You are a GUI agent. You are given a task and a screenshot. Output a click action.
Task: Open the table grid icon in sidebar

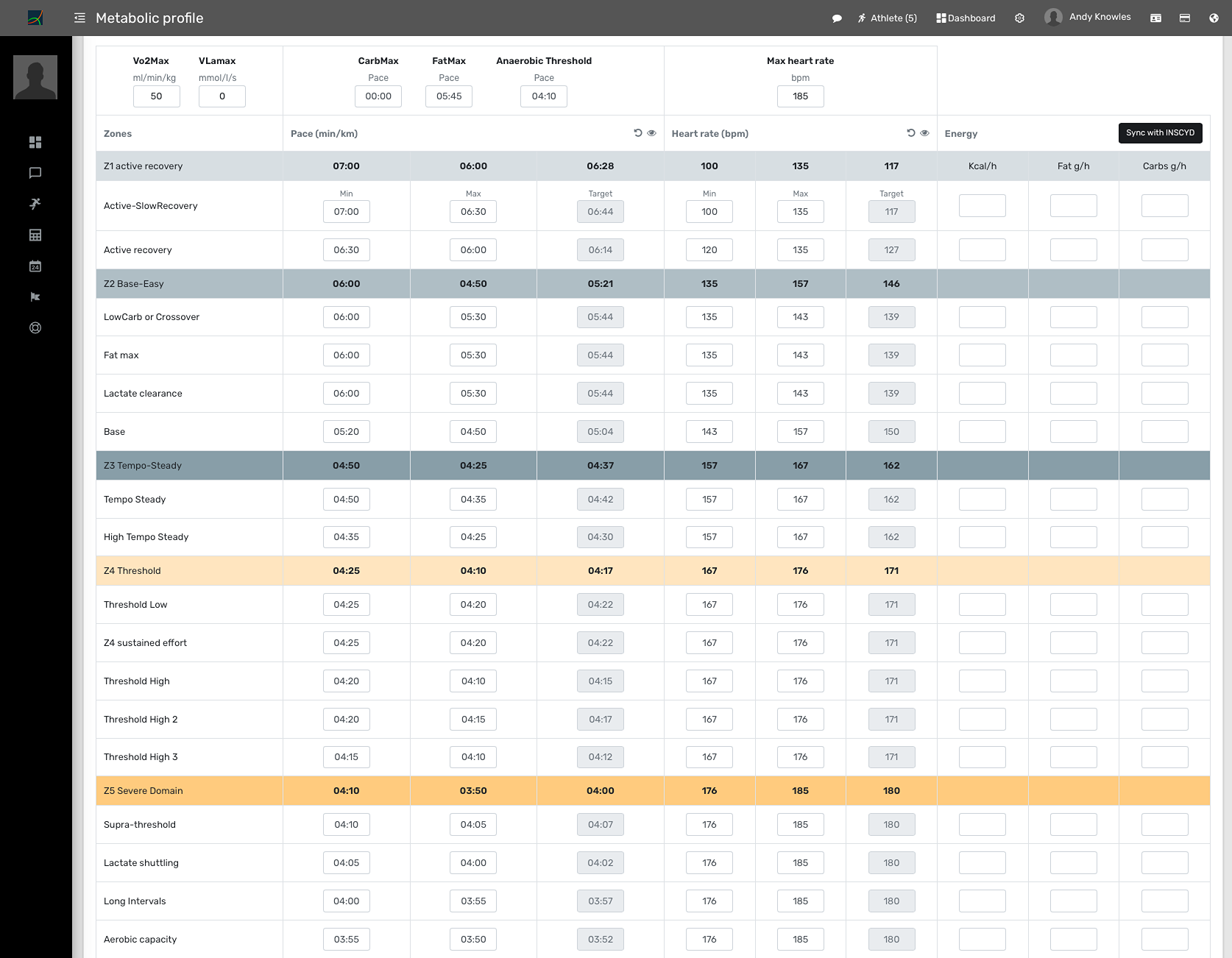35,235
